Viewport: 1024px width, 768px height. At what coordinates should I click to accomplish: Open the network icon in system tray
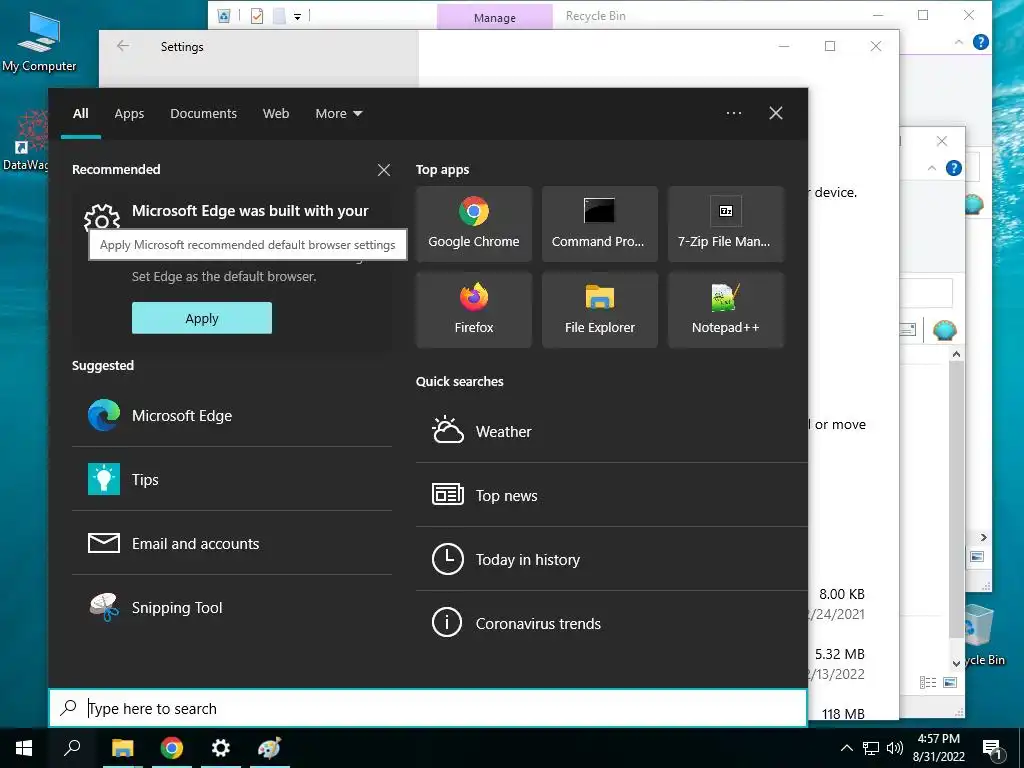(x=871, y=748)
